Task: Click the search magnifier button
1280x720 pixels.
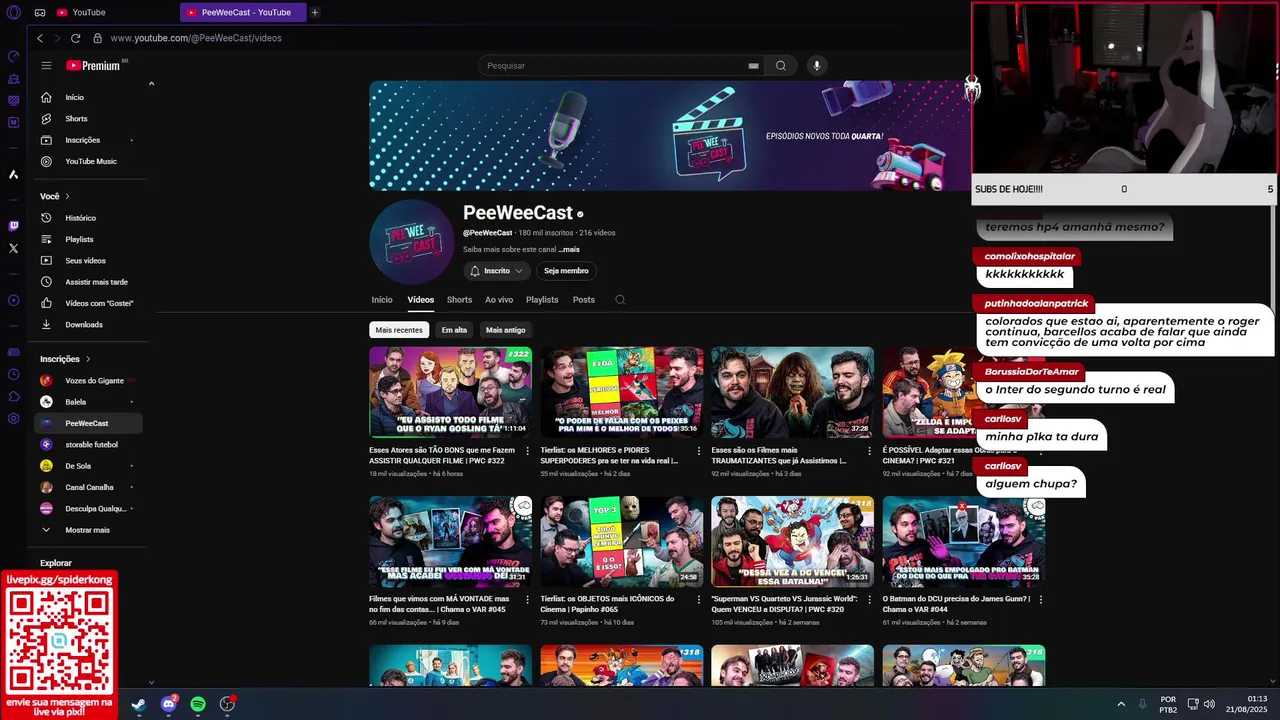Action: (x=781, y=66)
